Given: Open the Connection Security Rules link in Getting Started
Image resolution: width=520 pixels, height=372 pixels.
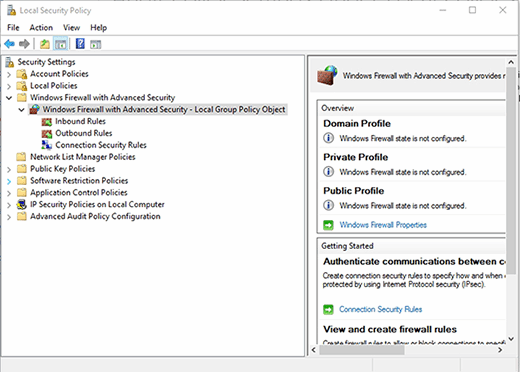Looking at the screenshot, I should coord(381,310).
